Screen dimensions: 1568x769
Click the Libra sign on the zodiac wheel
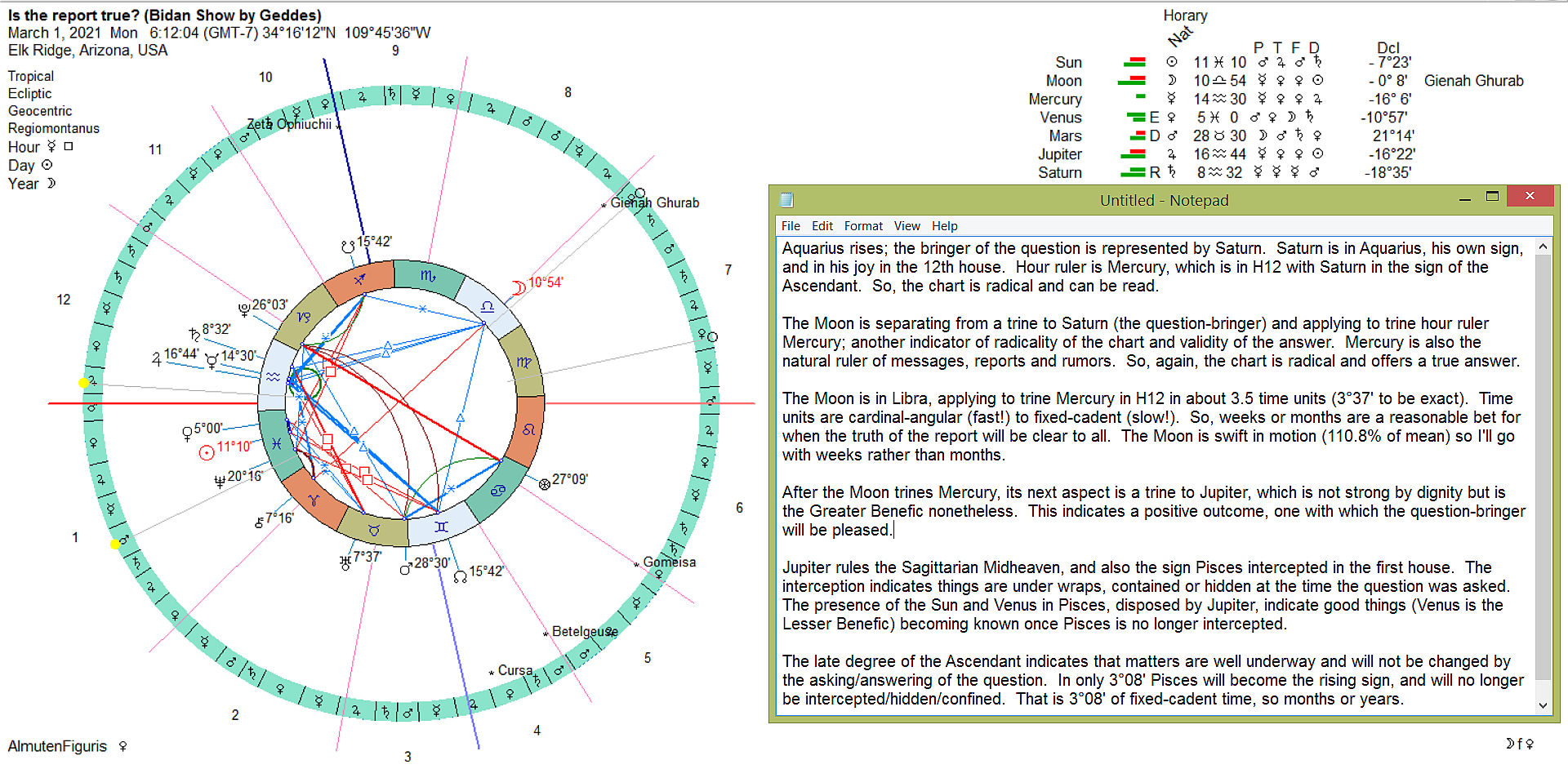tap(488, 307)
